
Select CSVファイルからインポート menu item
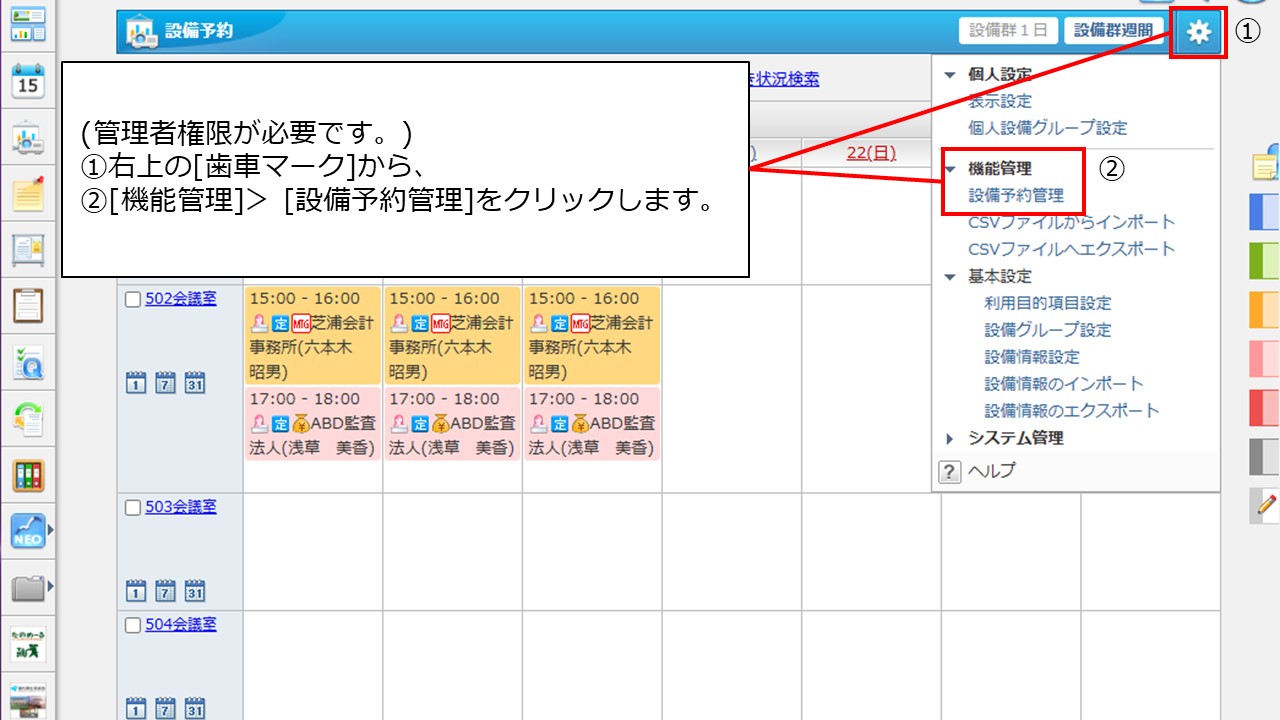pyautogui.click(x=1071, y=222)
